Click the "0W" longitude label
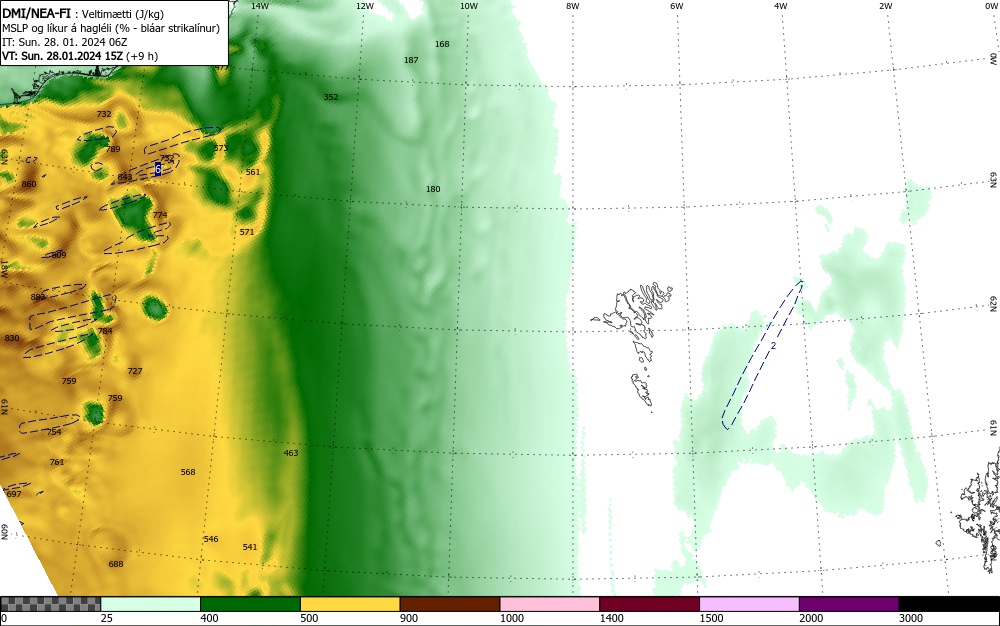Image resolution: width=1000 pixels, height=626 pixels. [991, 6]
